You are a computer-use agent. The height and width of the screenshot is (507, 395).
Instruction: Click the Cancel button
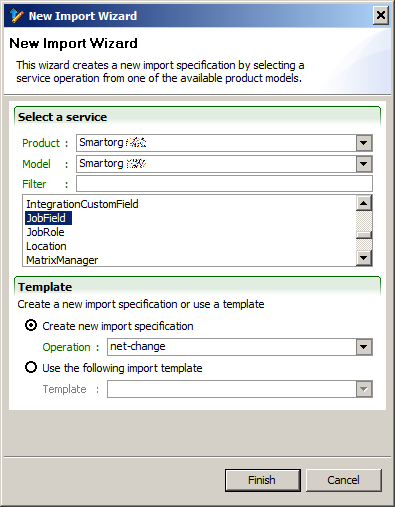click(x=344, y=480)
